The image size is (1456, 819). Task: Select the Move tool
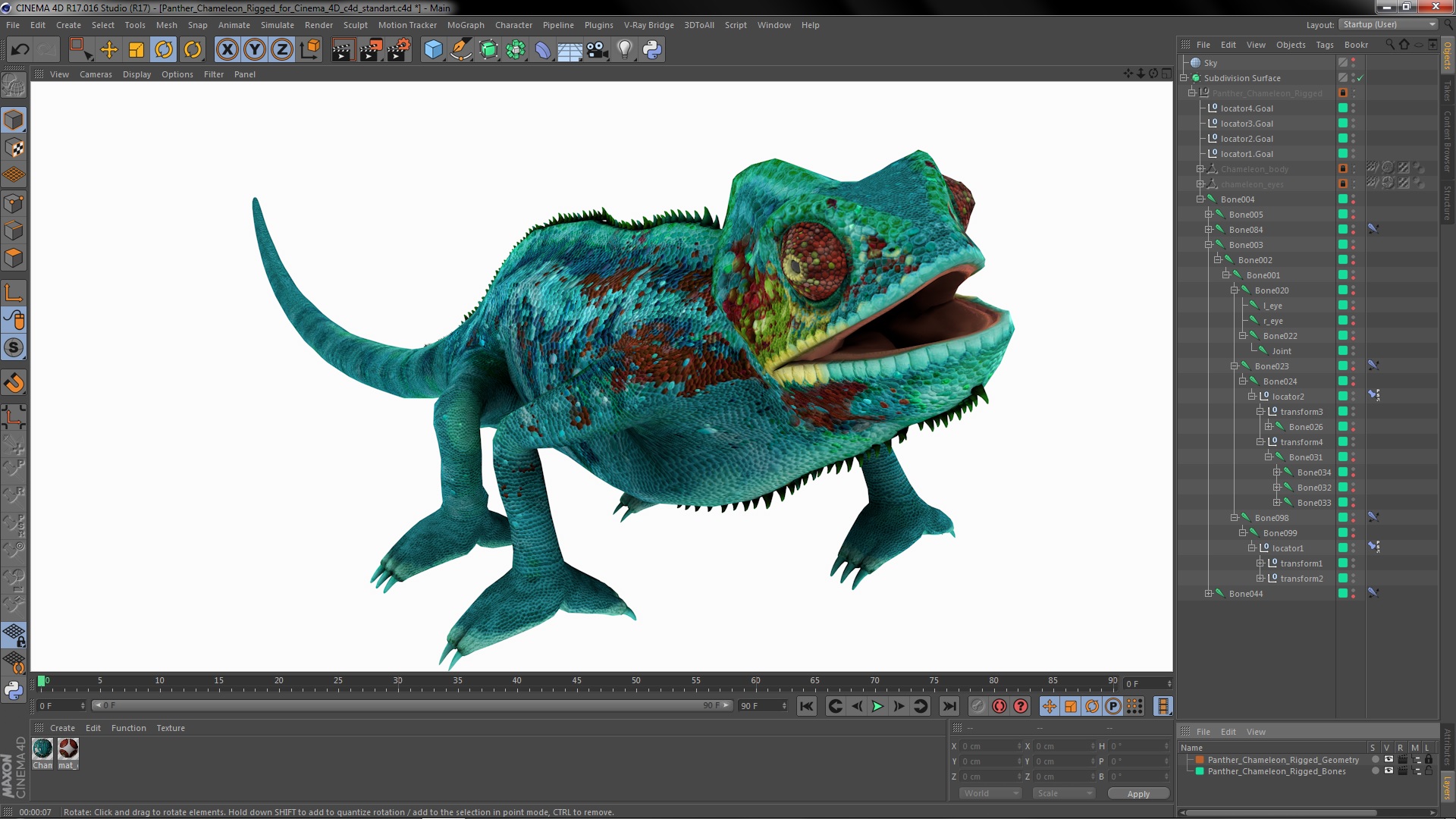coord(108,50)
